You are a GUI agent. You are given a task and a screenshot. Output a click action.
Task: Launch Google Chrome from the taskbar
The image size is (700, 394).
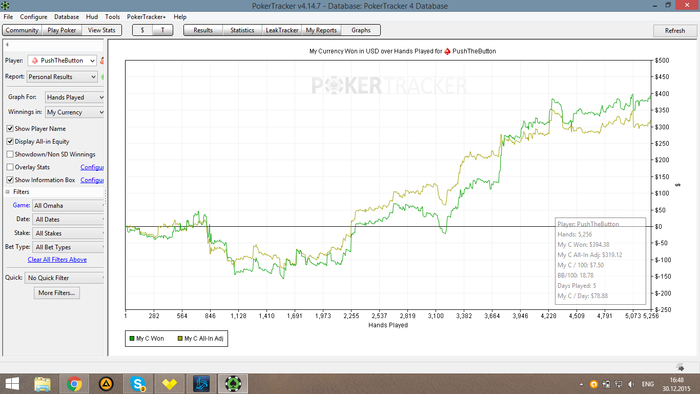[74, 384]
